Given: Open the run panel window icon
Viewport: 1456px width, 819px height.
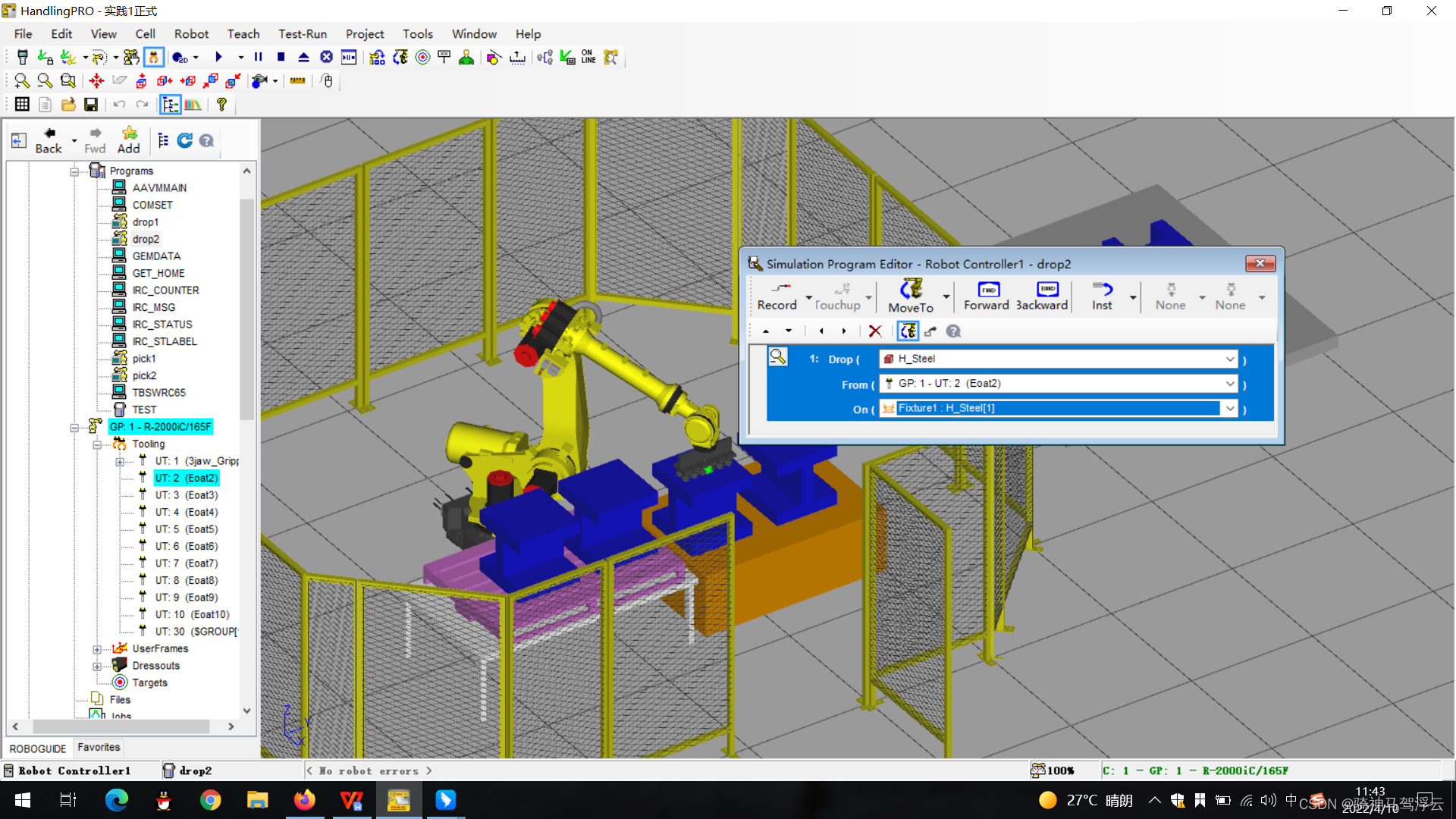Looking at the screenshot, I should pos(349,58).
